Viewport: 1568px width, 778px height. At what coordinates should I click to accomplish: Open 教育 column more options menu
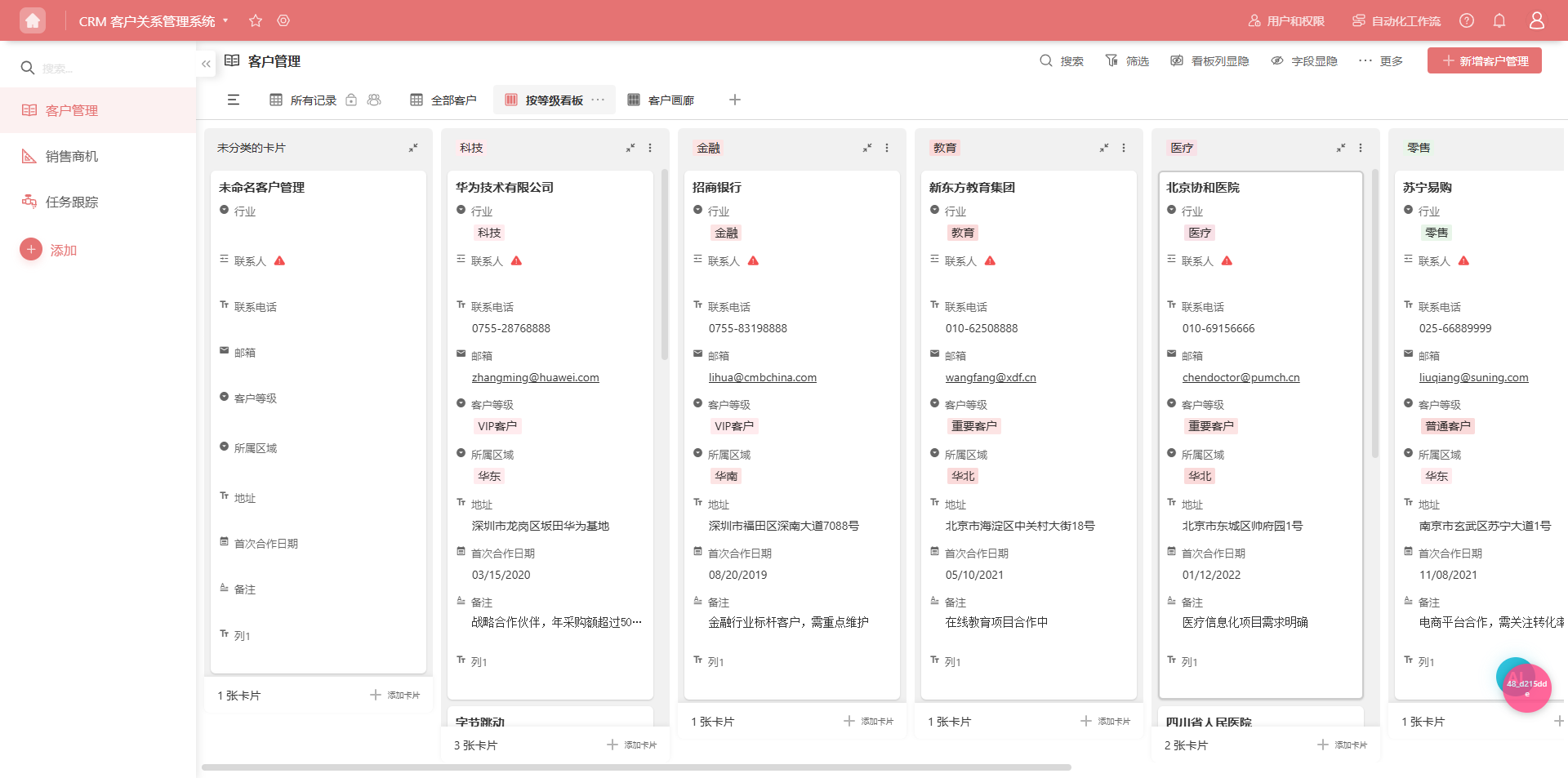point(1124,148)
